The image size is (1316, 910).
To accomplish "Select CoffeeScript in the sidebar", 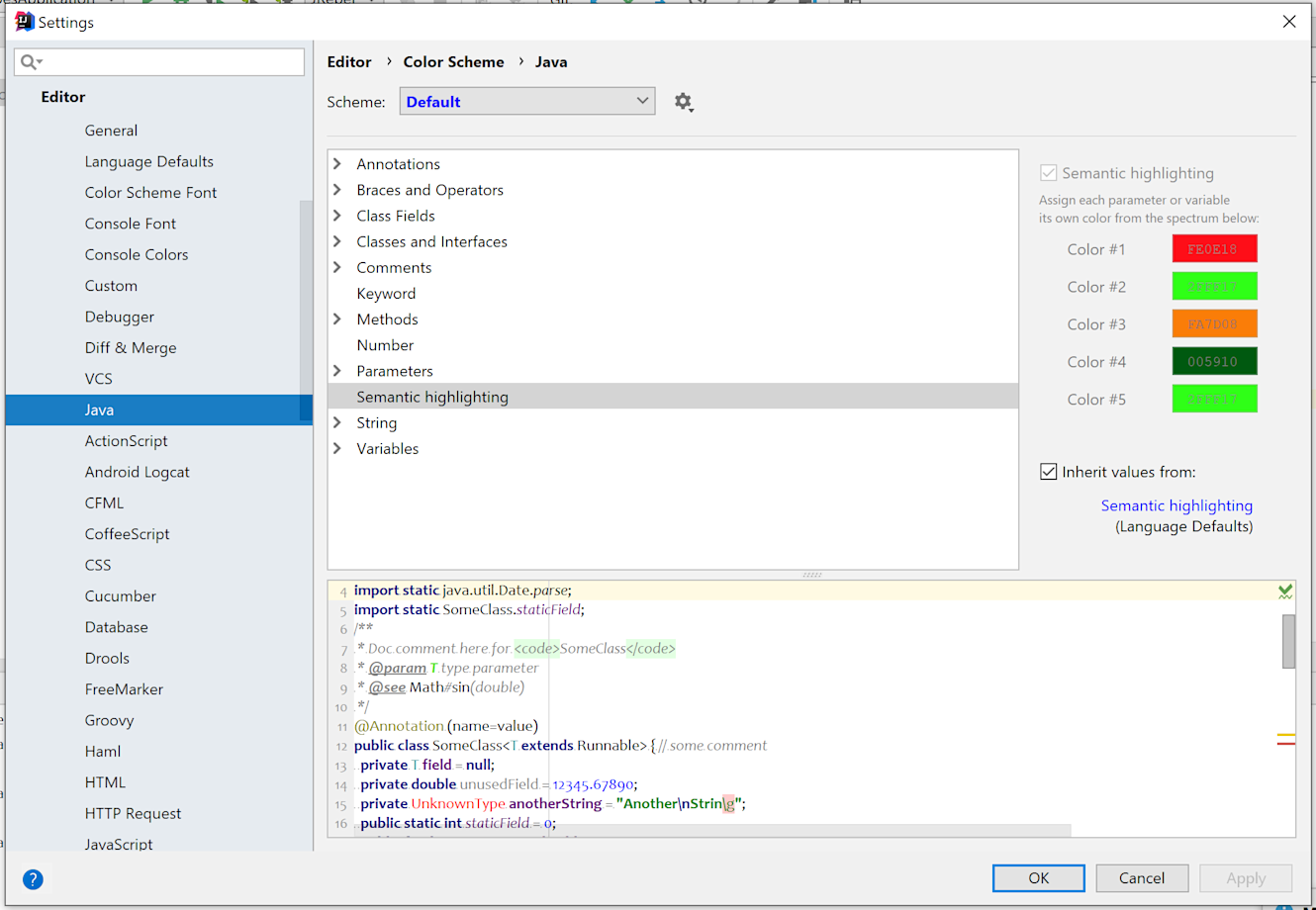I will tap(127, 534).
